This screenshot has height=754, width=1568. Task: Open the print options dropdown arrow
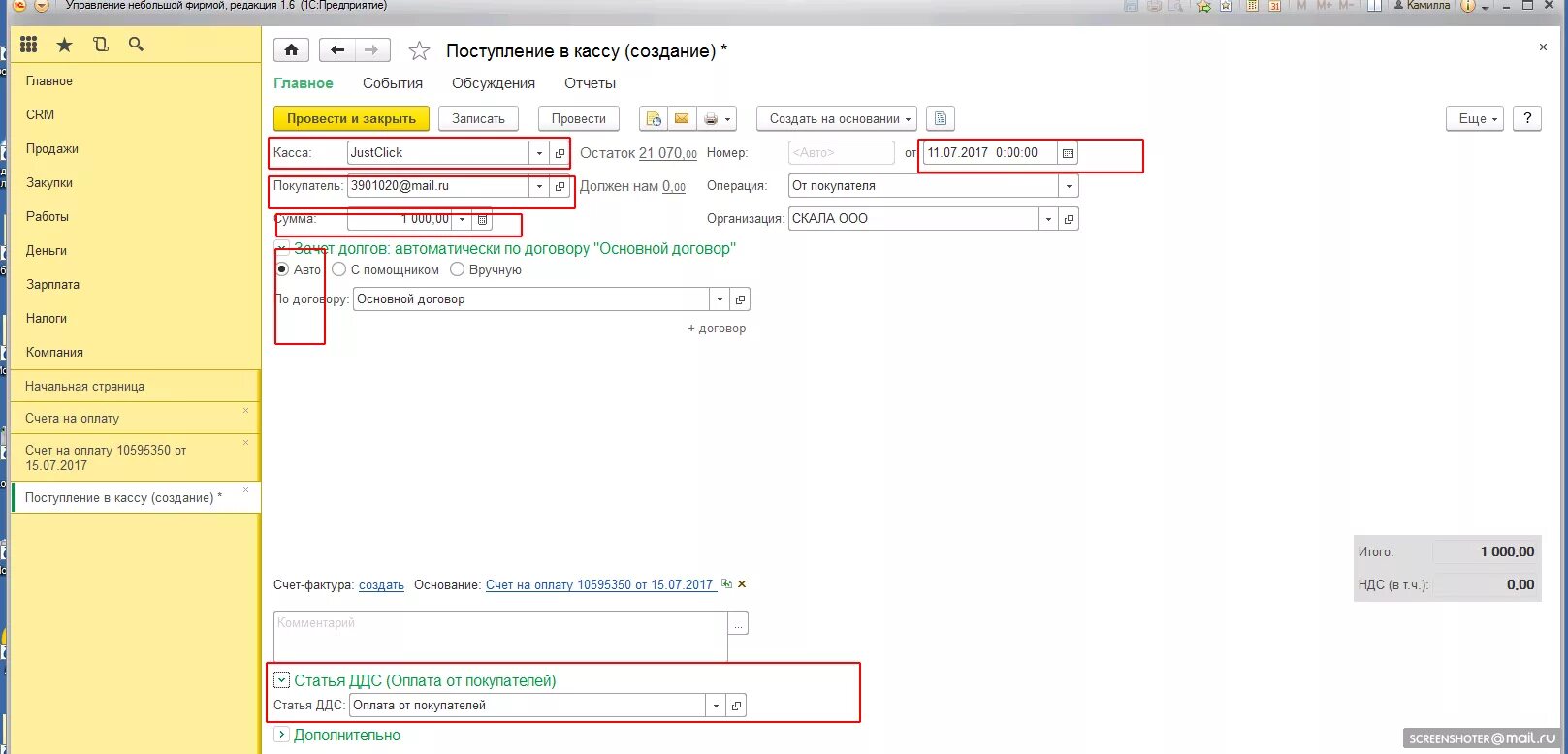tap(729, 118)
